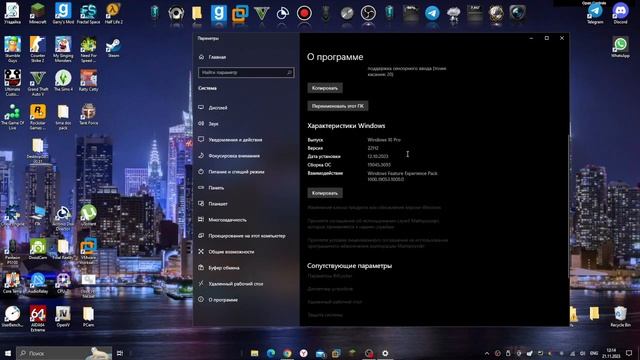Viewport: 640px width, 360px height.
Task: Click the taskbar clock and date
Action: click(611, 353)
